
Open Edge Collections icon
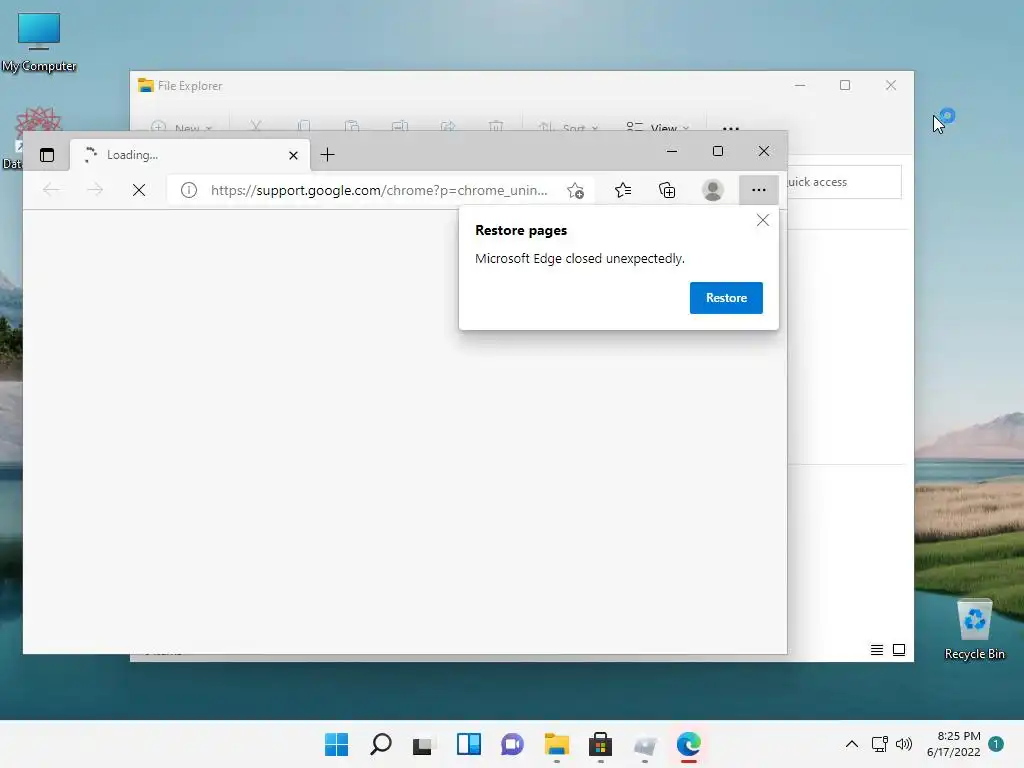(x=667, y=190)
